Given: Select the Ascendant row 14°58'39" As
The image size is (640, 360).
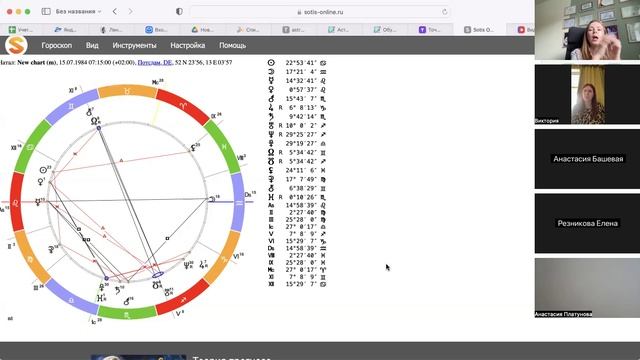Looking at the screenshot, I should (x=297, y=205).
